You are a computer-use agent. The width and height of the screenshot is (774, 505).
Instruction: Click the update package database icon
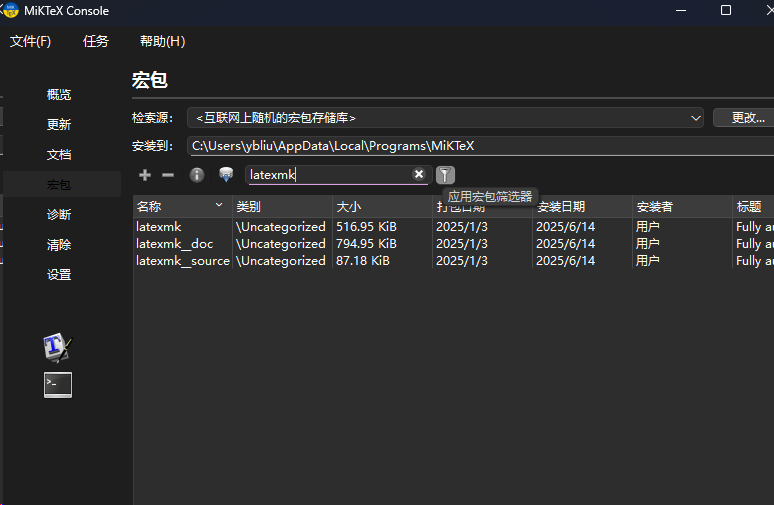[x=226, y=175]
